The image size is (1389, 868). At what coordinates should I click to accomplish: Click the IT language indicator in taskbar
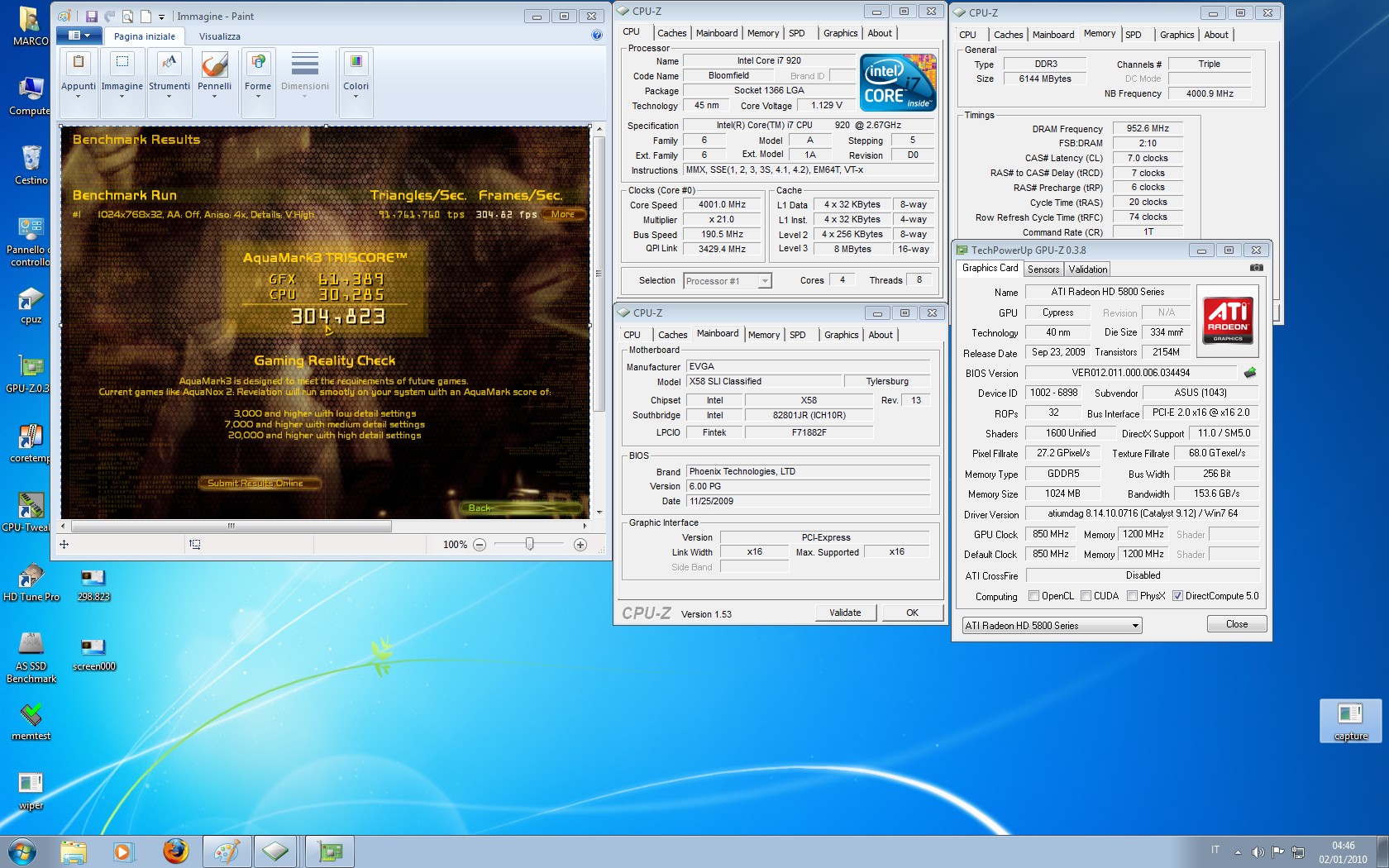click(x=1215, y=850)
